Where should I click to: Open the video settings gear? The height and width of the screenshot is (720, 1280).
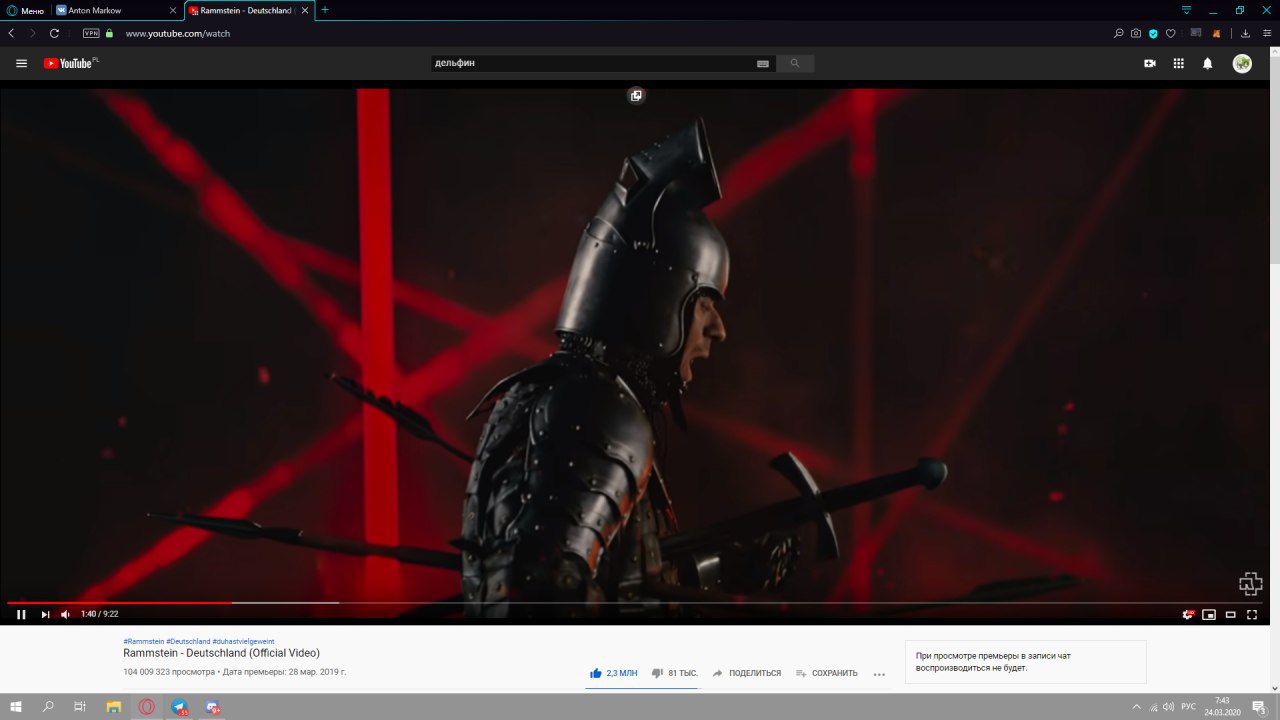1188,614
